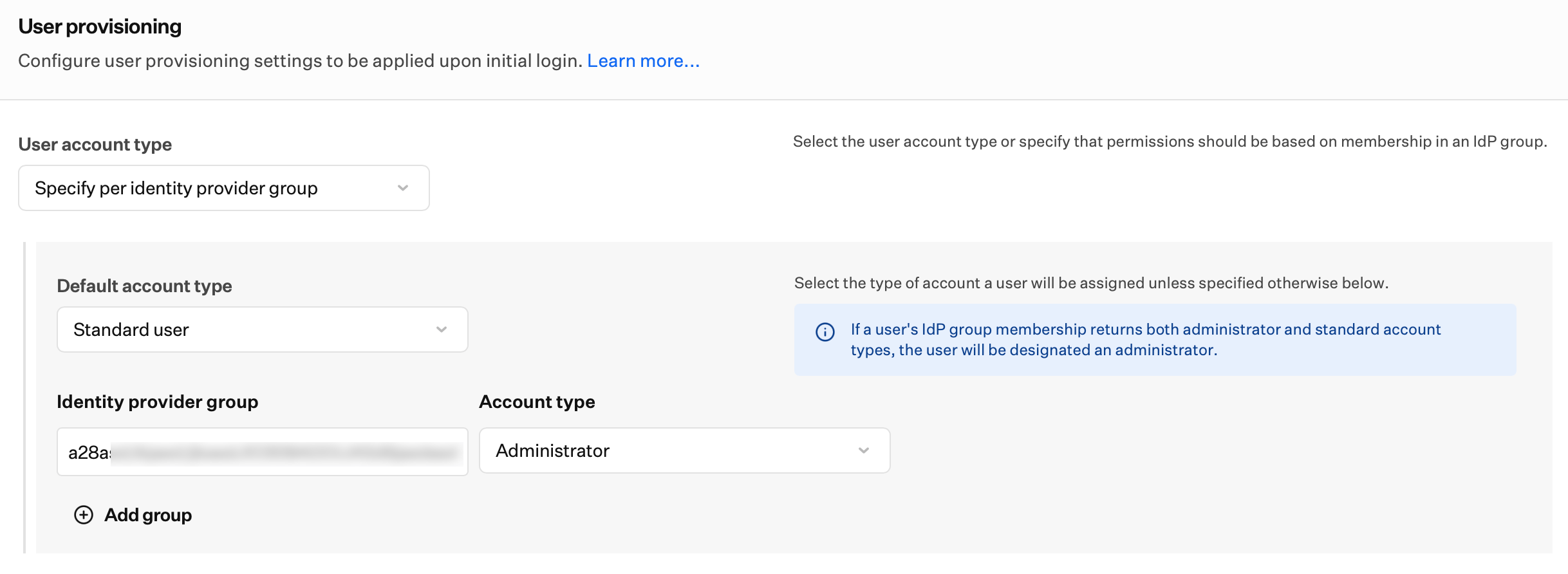The width and height of the screenshot is (1568, 574).
Task: Click the Identity provider group input field
Action: [x=263, y=452]
